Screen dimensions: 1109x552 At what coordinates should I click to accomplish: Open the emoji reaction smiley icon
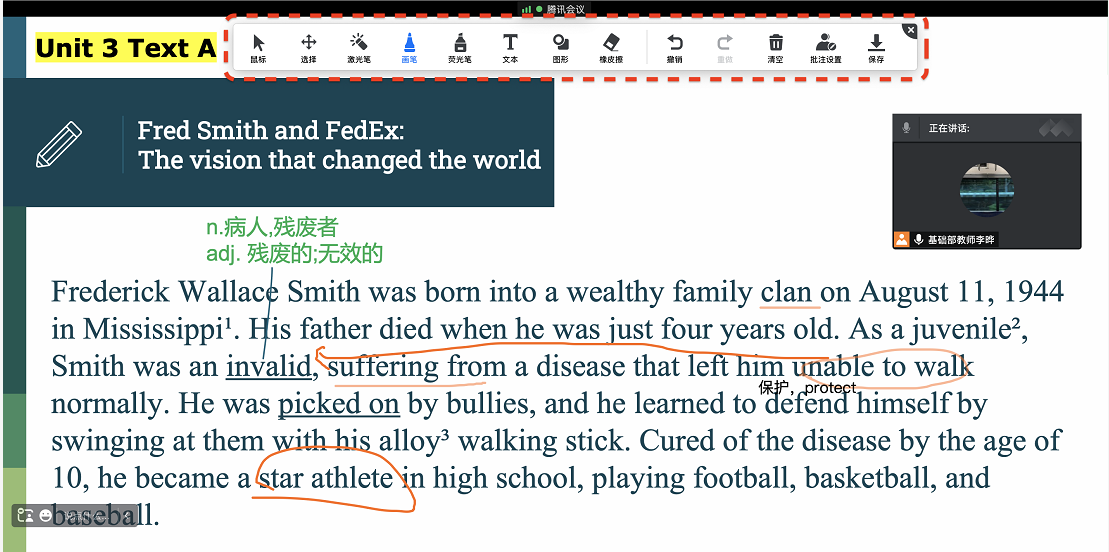pyautogui.click(x=46, y=515)
